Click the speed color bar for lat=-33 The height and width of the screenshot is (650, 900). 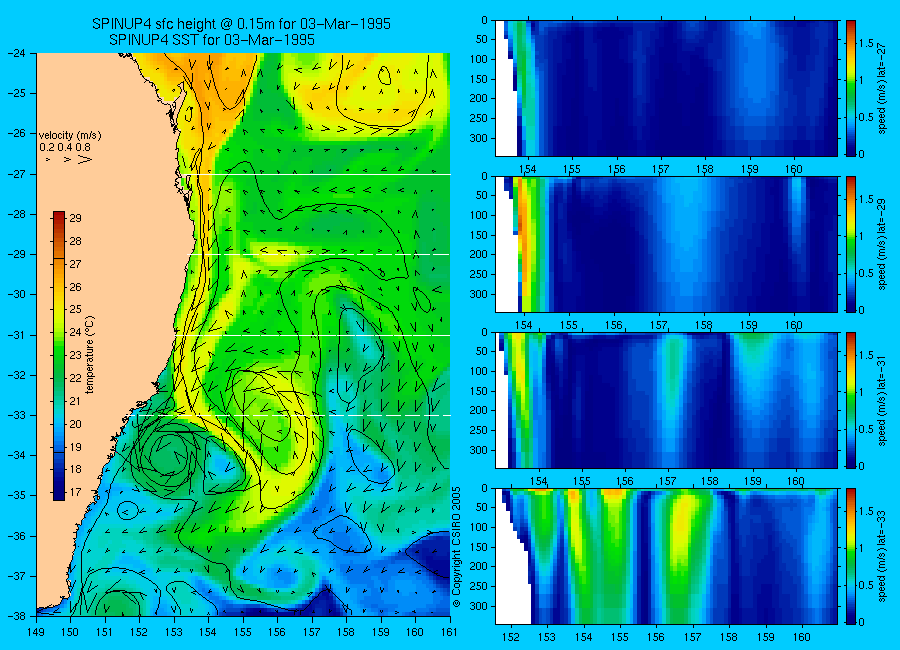click(x=851, y=556)
